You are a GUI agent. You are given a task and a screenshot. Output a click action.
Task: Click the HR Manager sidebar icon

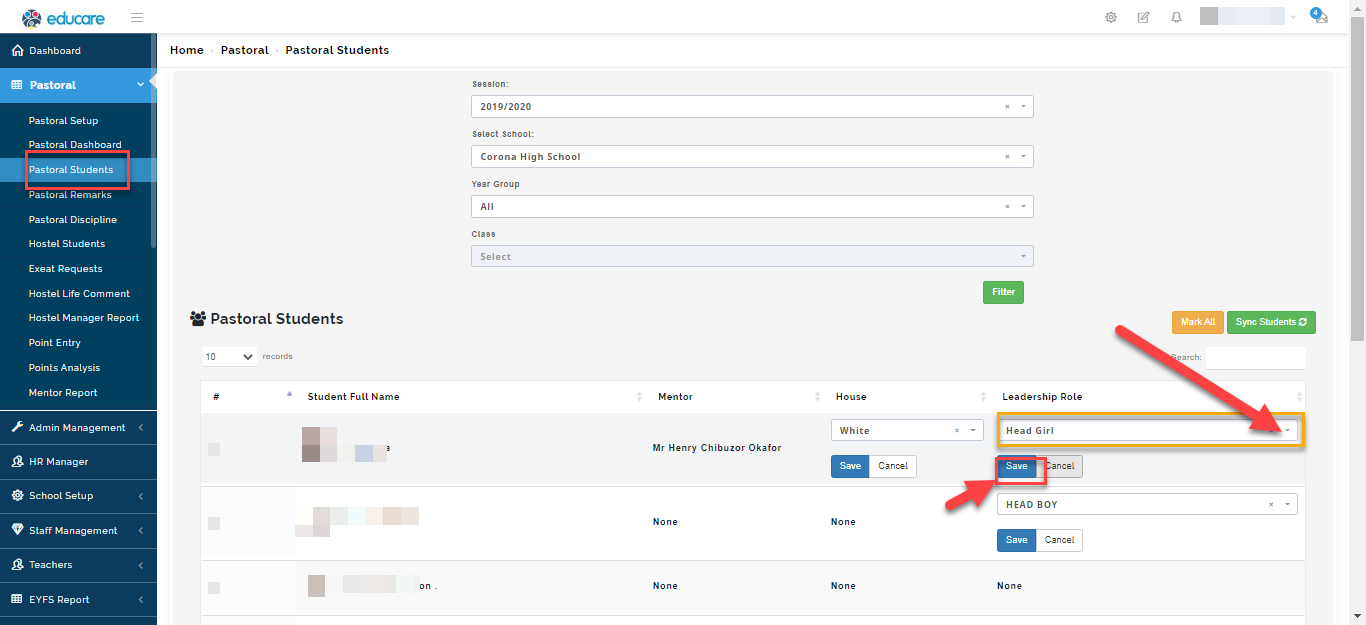(x=18, y=462)
